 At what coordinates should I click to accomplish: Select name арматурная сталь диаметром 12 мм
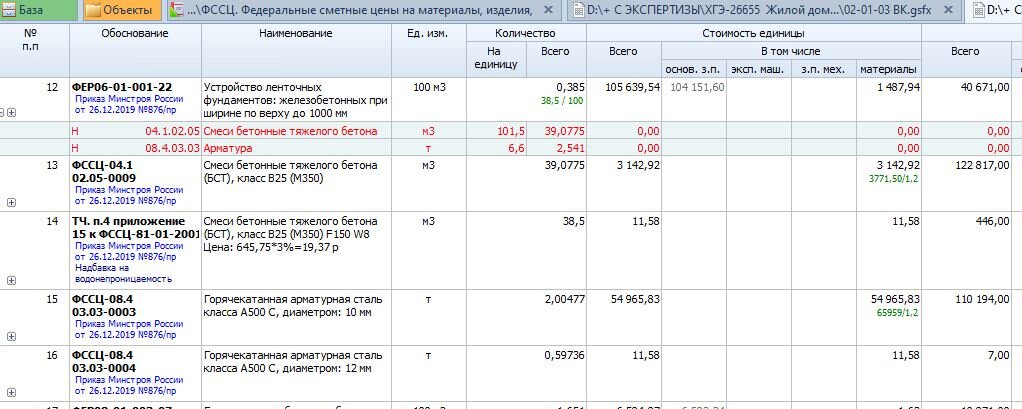[293, 361]
